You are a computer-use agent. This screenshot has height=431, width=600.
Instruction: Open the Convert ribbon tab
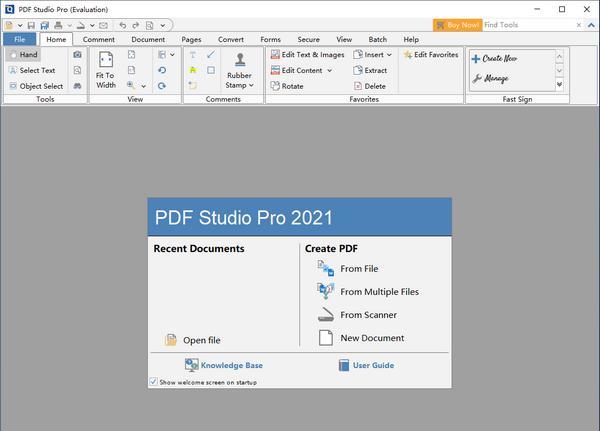pos(231,39)
